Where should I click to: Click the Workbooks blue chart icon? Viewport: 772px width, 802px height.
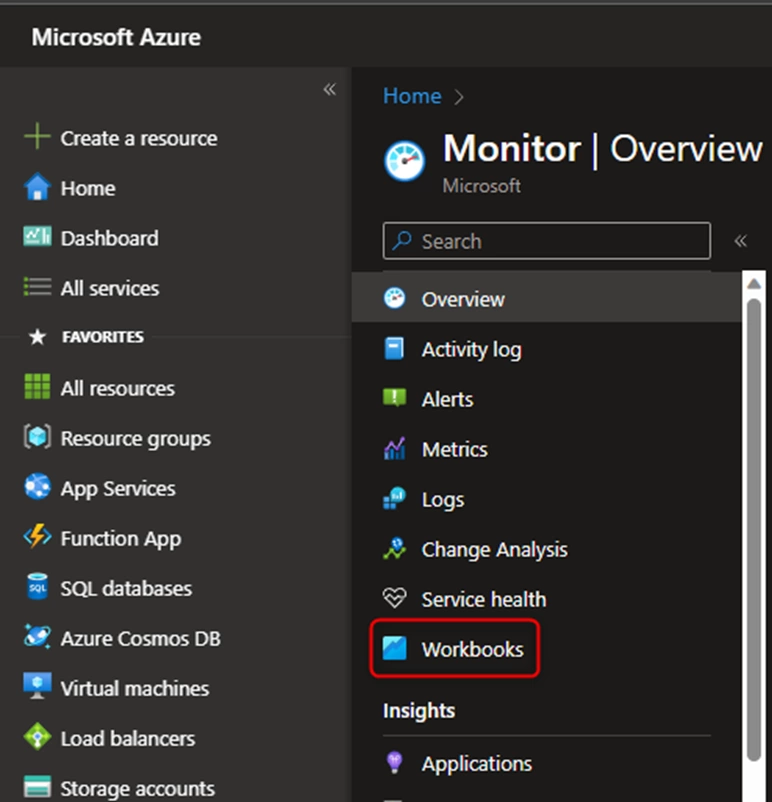pyautogui.click(x=394, y=649)
